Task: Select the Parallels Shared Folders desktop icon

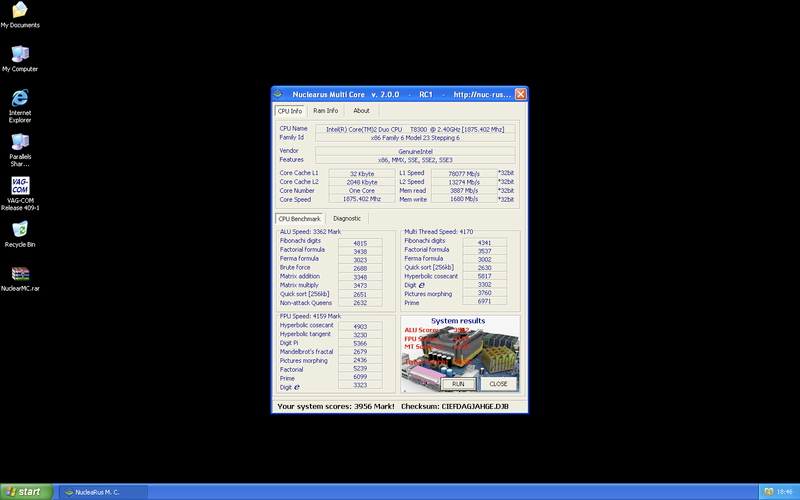Action: 20,150
